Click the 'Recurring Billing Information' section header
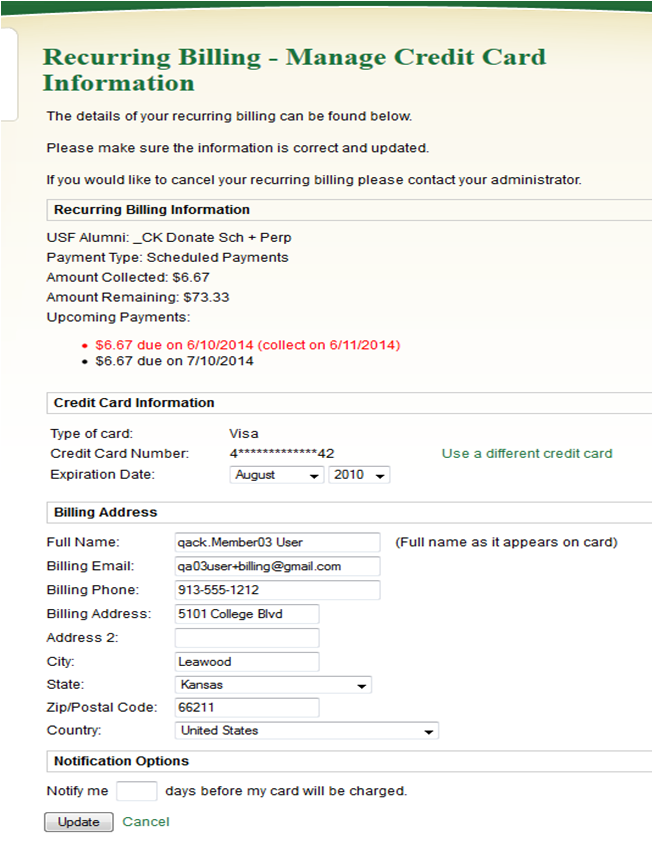 [152, 210]
